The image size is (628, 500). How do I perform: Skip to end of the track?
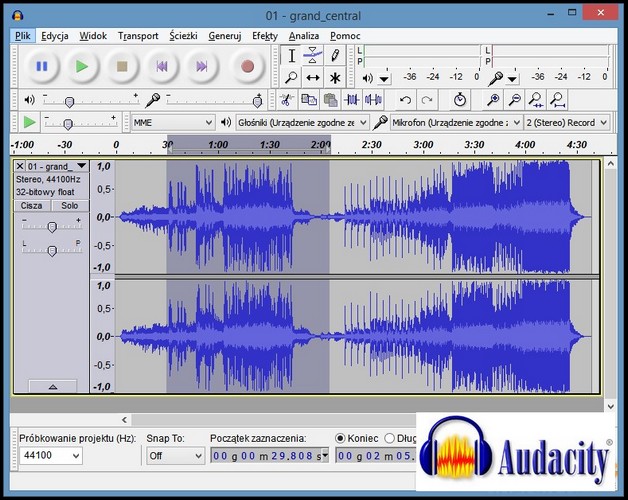coord(202,67)
